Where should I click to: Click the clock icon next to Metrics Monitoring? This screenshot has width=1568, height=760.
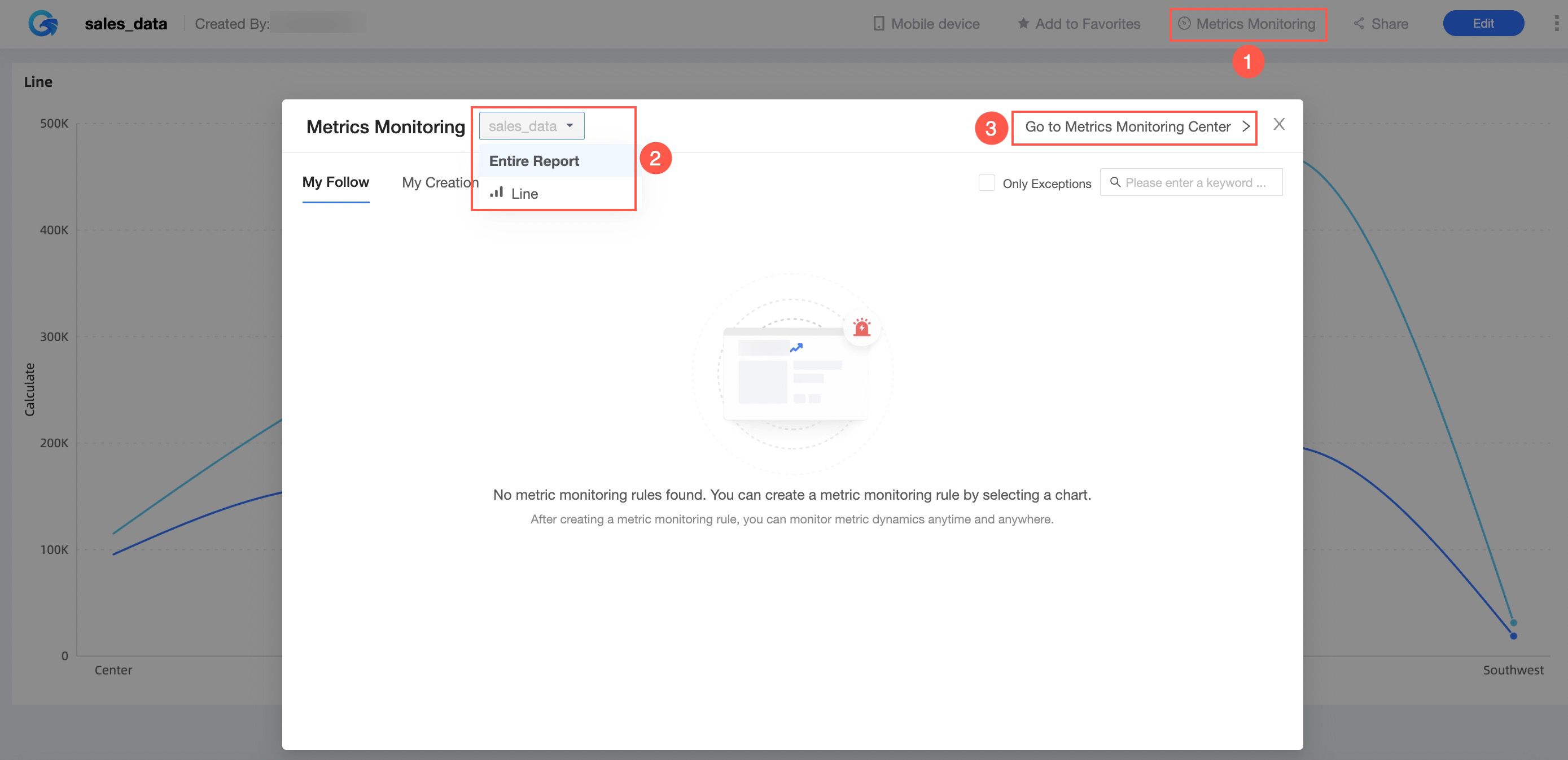pos(1184,24)
